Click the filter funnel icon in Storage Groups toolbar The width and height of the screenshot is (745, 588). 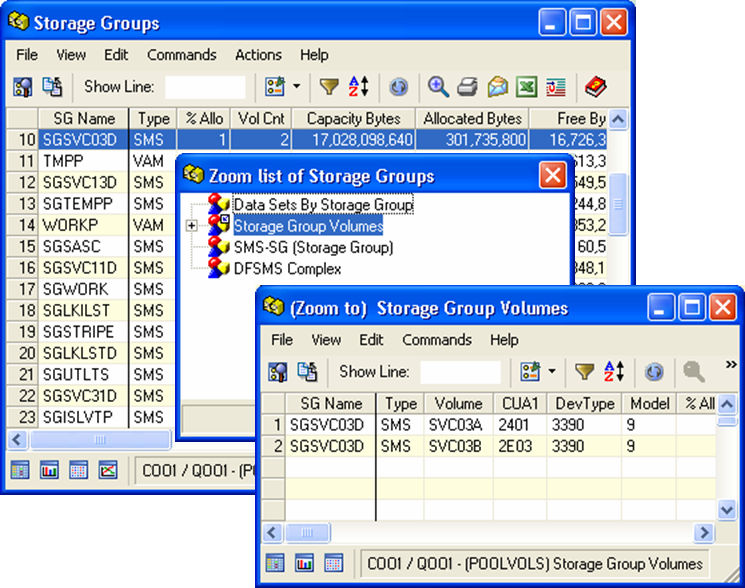[328, 87]
